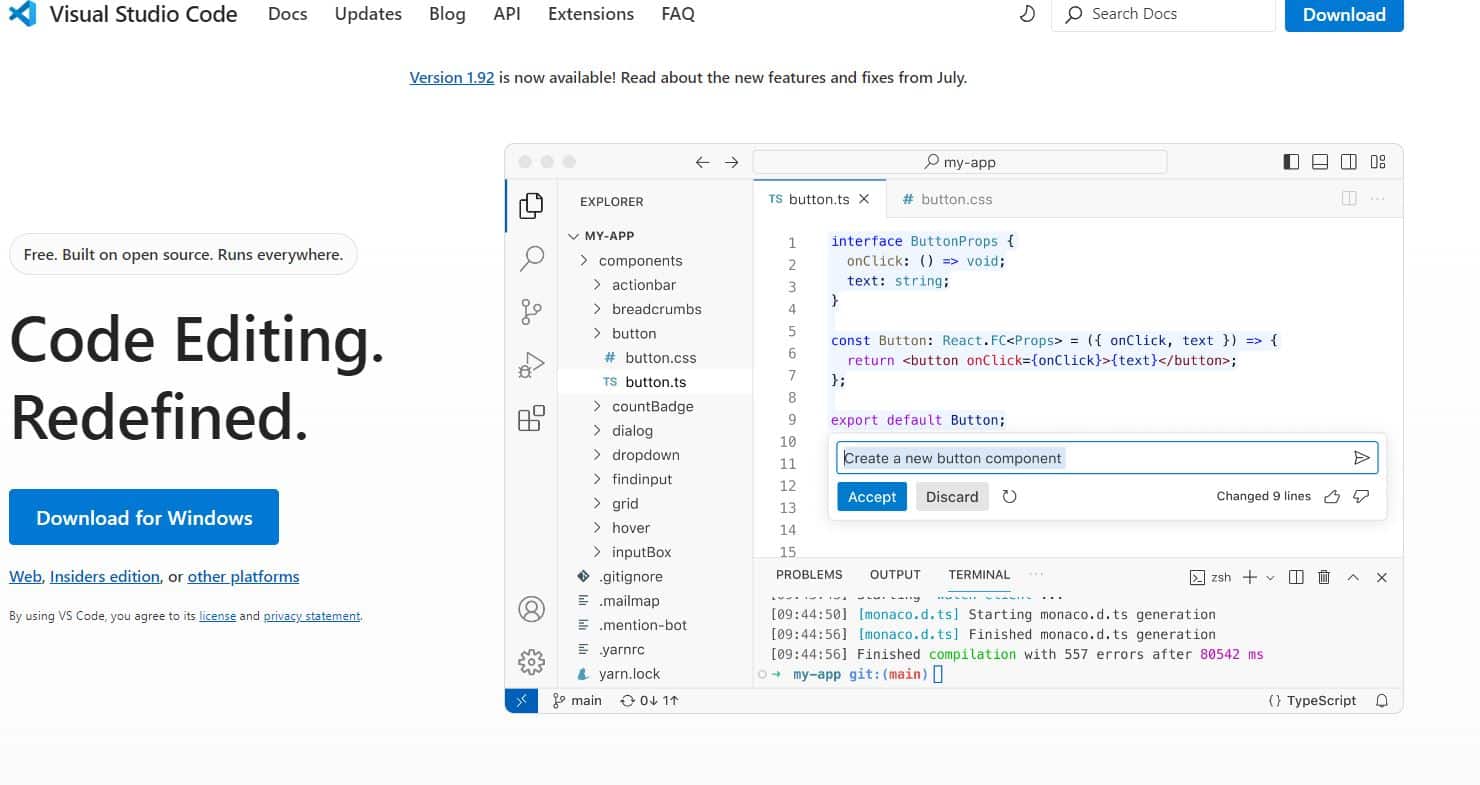Open the PROBLEMS panel tab

point(809,575)
